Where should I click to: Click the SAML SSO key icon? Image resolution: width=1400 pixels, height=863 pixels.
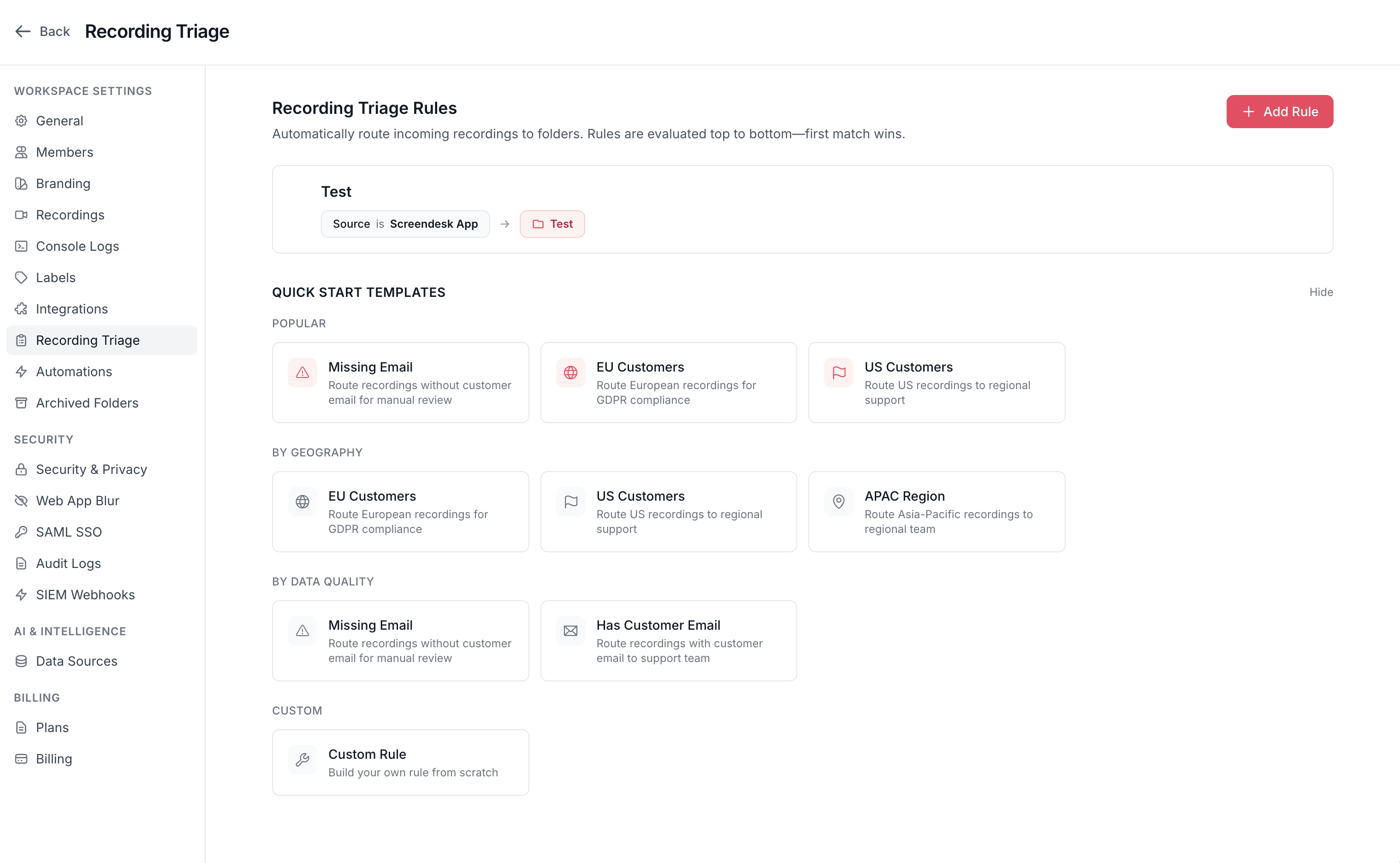point(21,532)
